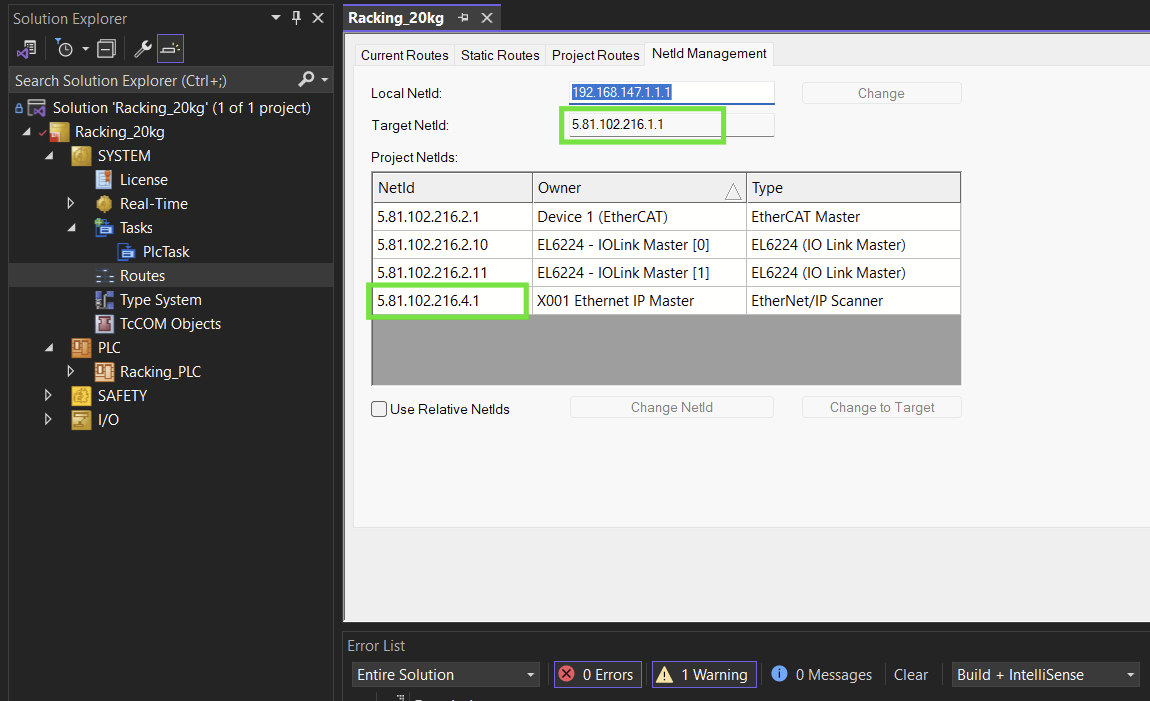
Task: Select the Racking_20kg document tab
Action: (396, 18)
